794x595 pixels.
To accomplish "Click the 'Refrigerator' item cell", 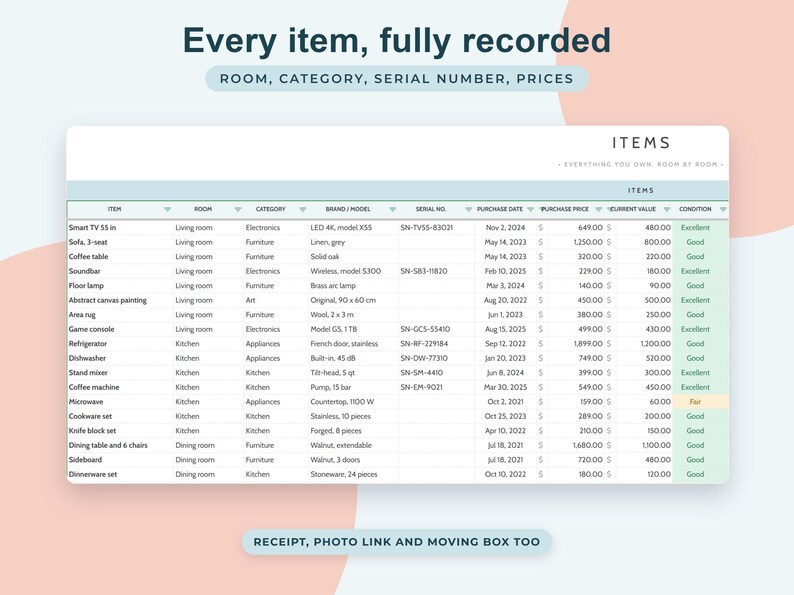I will [x=120, y=344].
